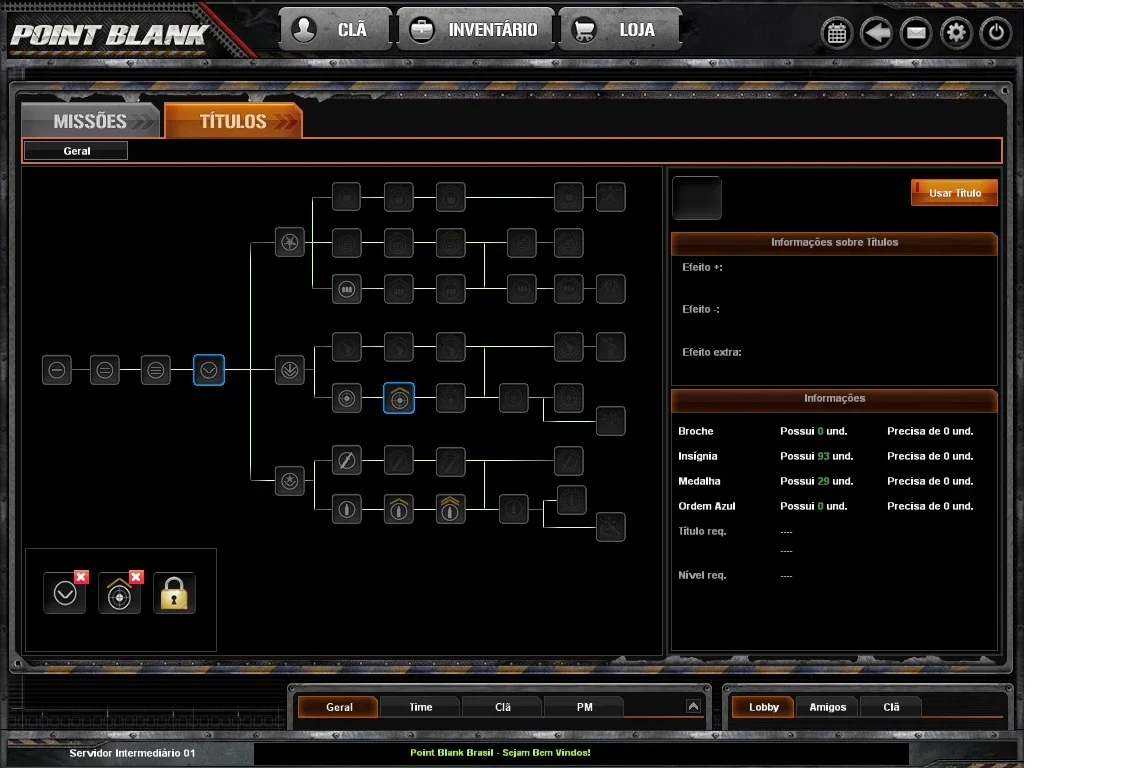Open the calendar icon in top bar
Image resolution: width=1147 pixels, height=768 pixels.
(x=837, y=33)
